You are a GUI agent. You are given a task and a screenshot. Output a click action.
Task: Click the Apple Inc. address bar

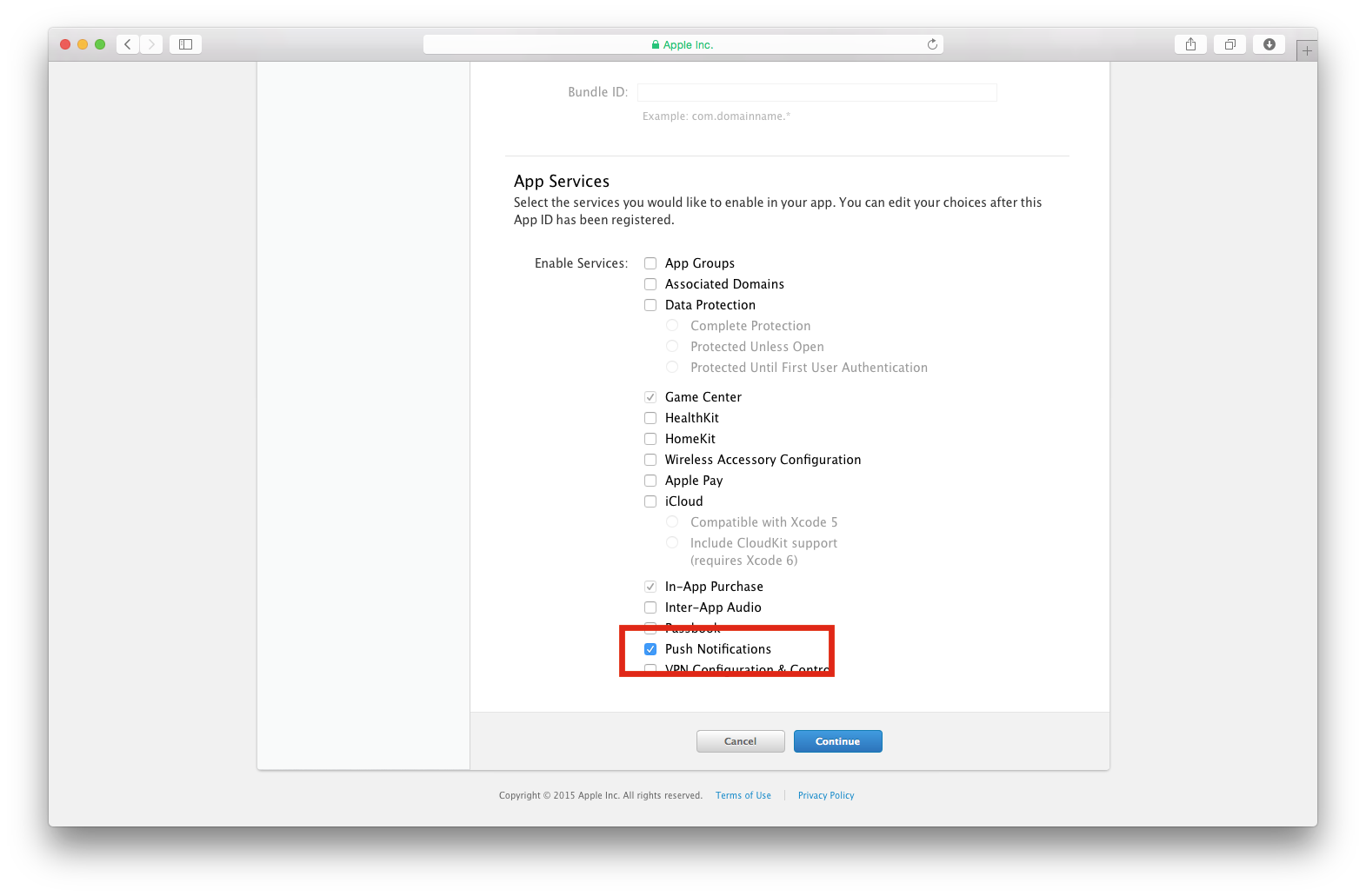683,44
